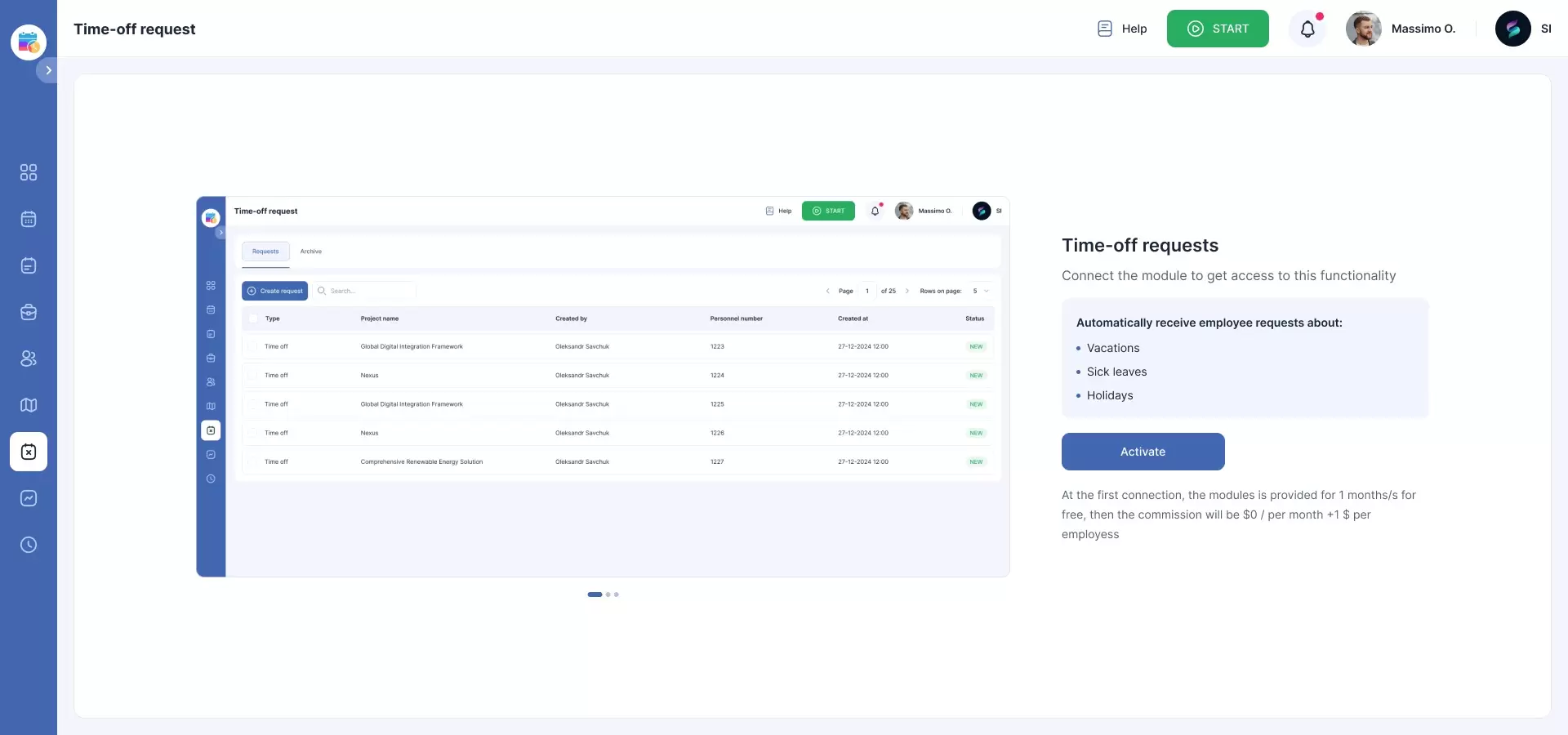
Task: Open the map icon in sidebar
Action: pyautogui.click(x=29, y=405)
